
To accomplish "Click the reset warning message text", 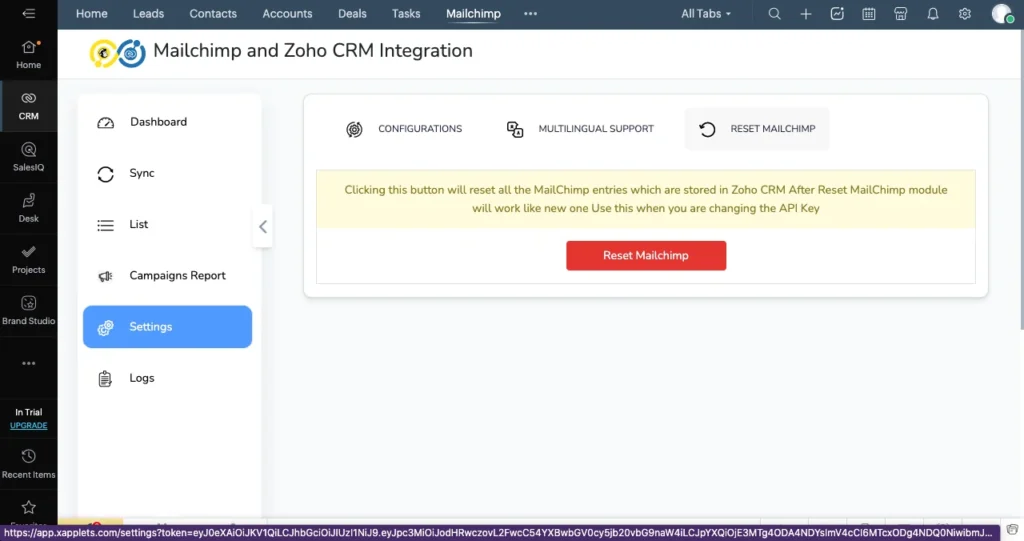I will (x=646, y=199).
